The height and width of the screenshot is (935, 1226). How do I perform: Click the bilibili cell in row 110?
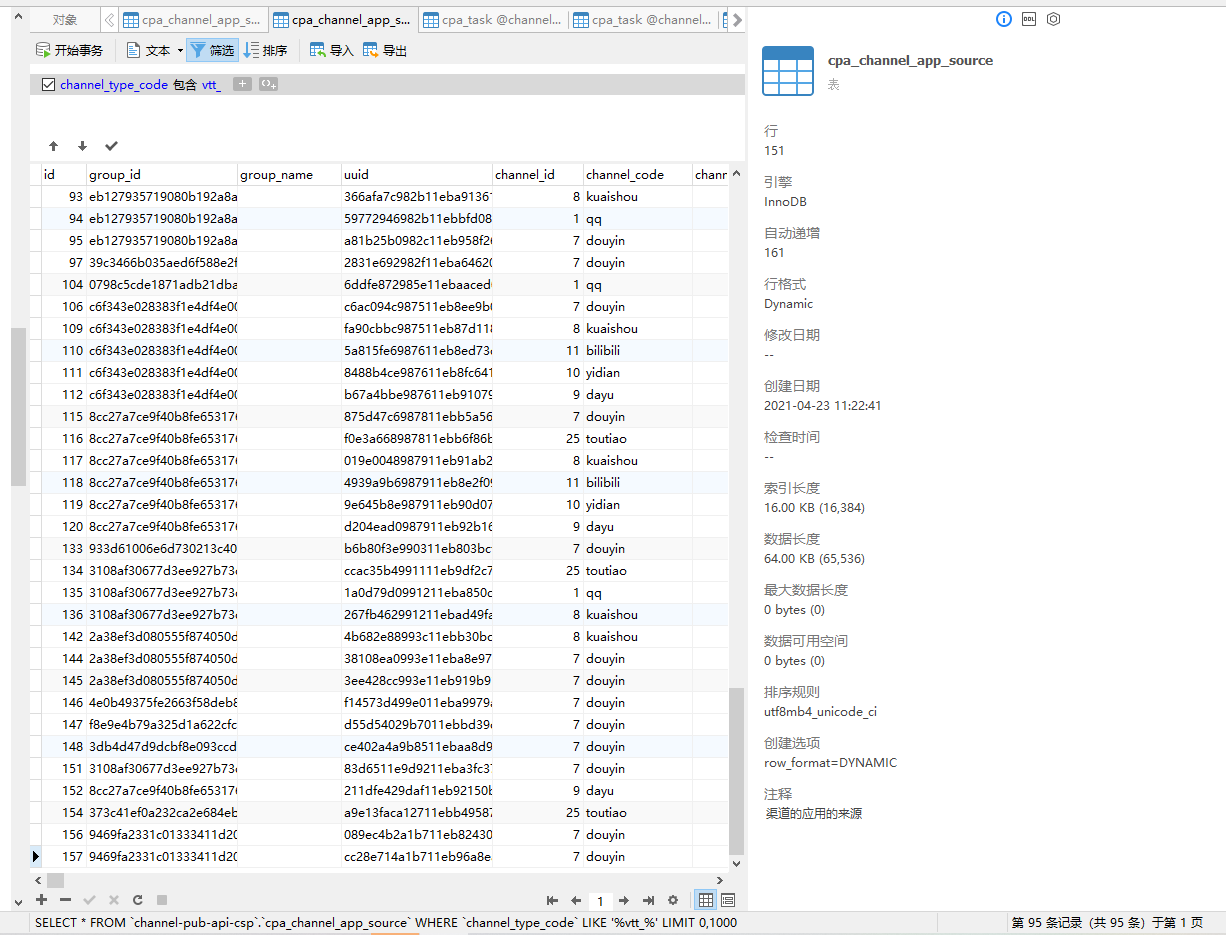[637, 351]
